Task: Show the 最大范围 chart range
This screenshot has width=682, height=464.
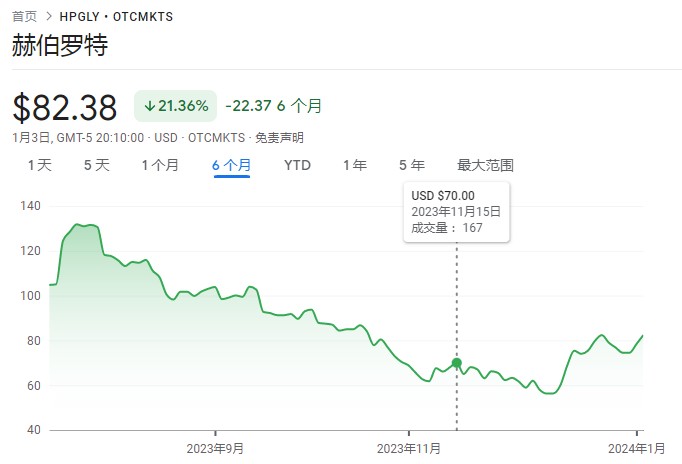Action: 485,165
